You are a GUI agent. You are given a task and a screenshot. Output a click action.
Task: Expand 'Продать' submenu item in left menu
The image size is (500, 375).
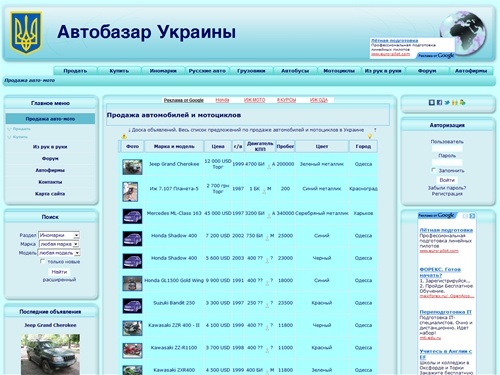coord(22,129)
